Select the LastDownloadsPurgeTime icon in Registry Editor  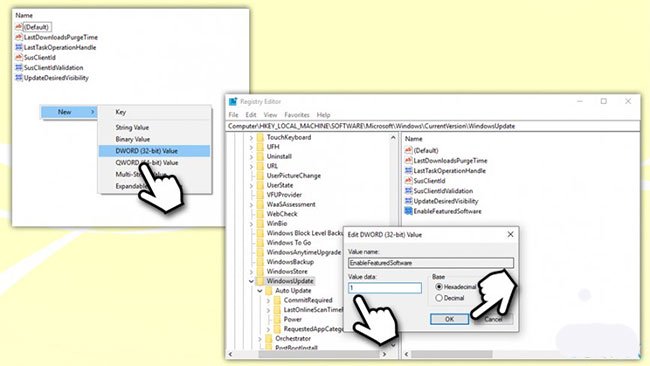coord(408,160)
